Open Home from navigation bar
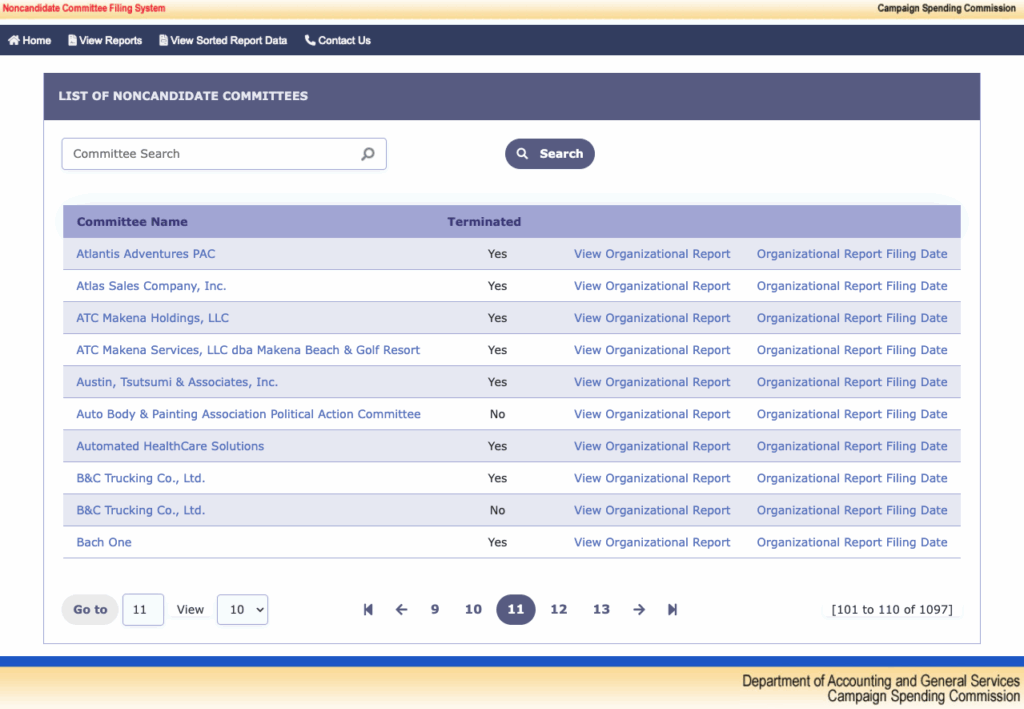Image resolution: width=1024 pixels, height=709 pixels. 30,41
